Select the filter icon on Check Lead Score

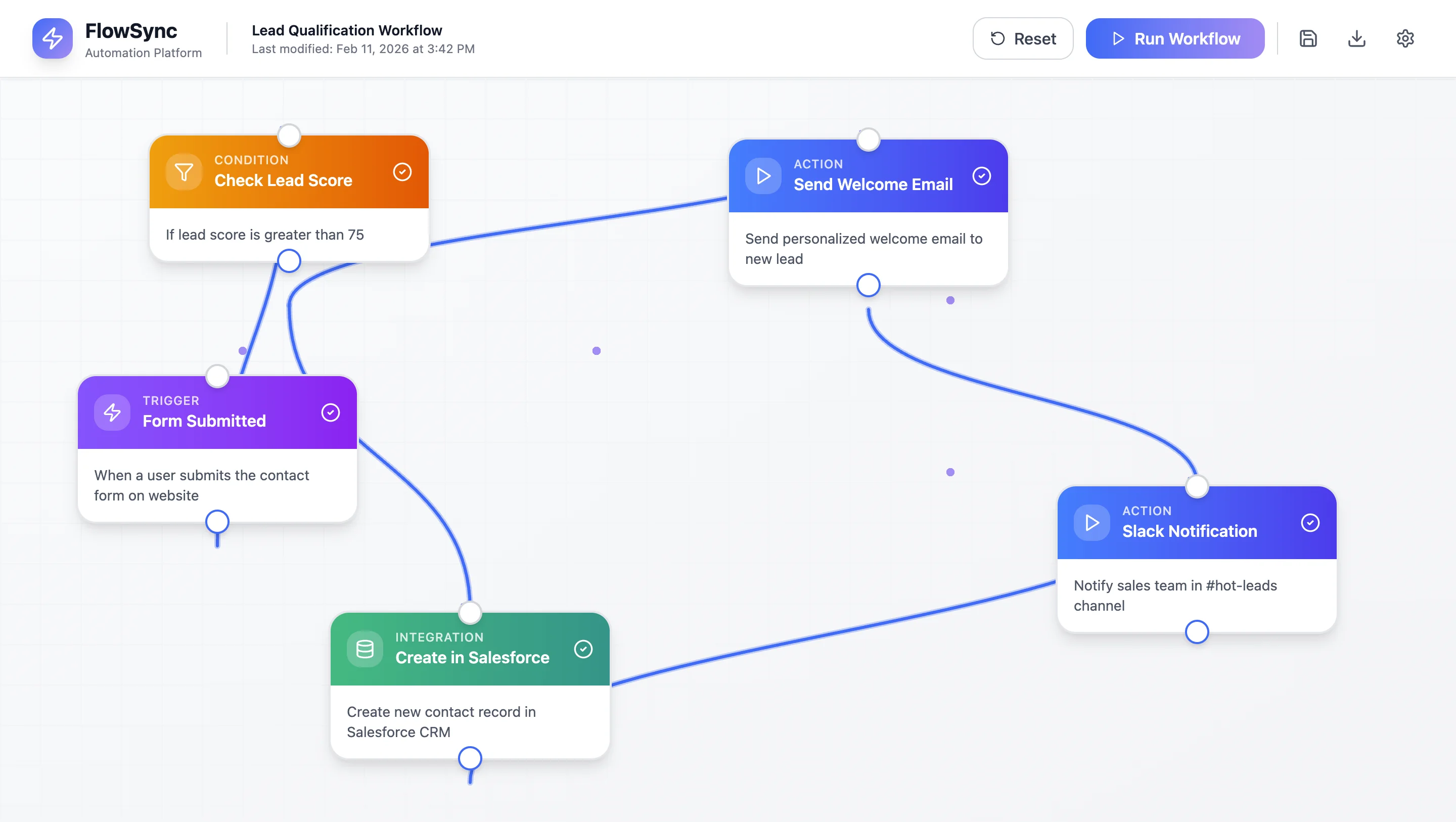pyautogui.click(x=184, y=171)
